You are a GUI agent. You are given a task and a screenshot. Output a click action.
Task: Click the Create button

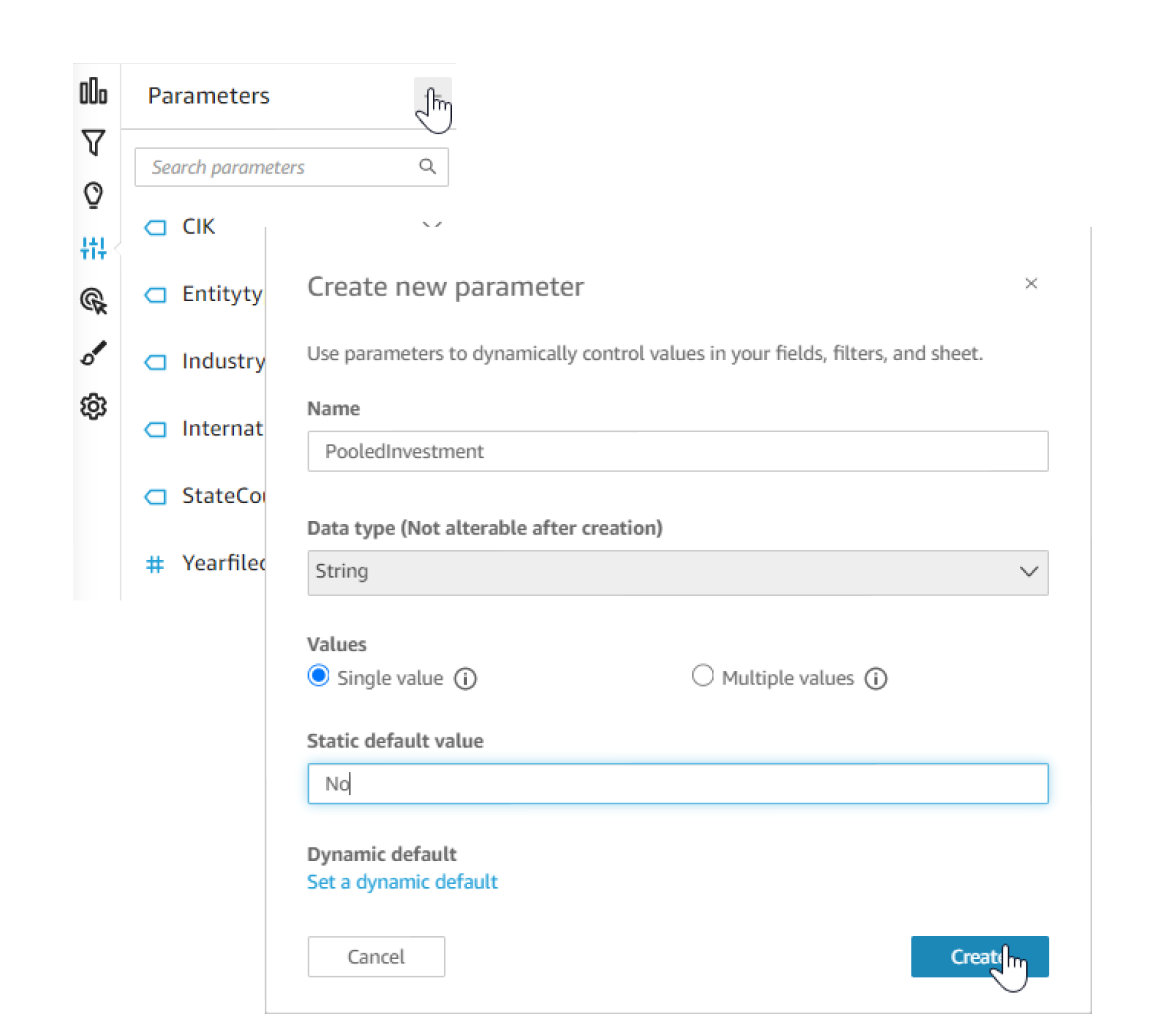[980, 957]
